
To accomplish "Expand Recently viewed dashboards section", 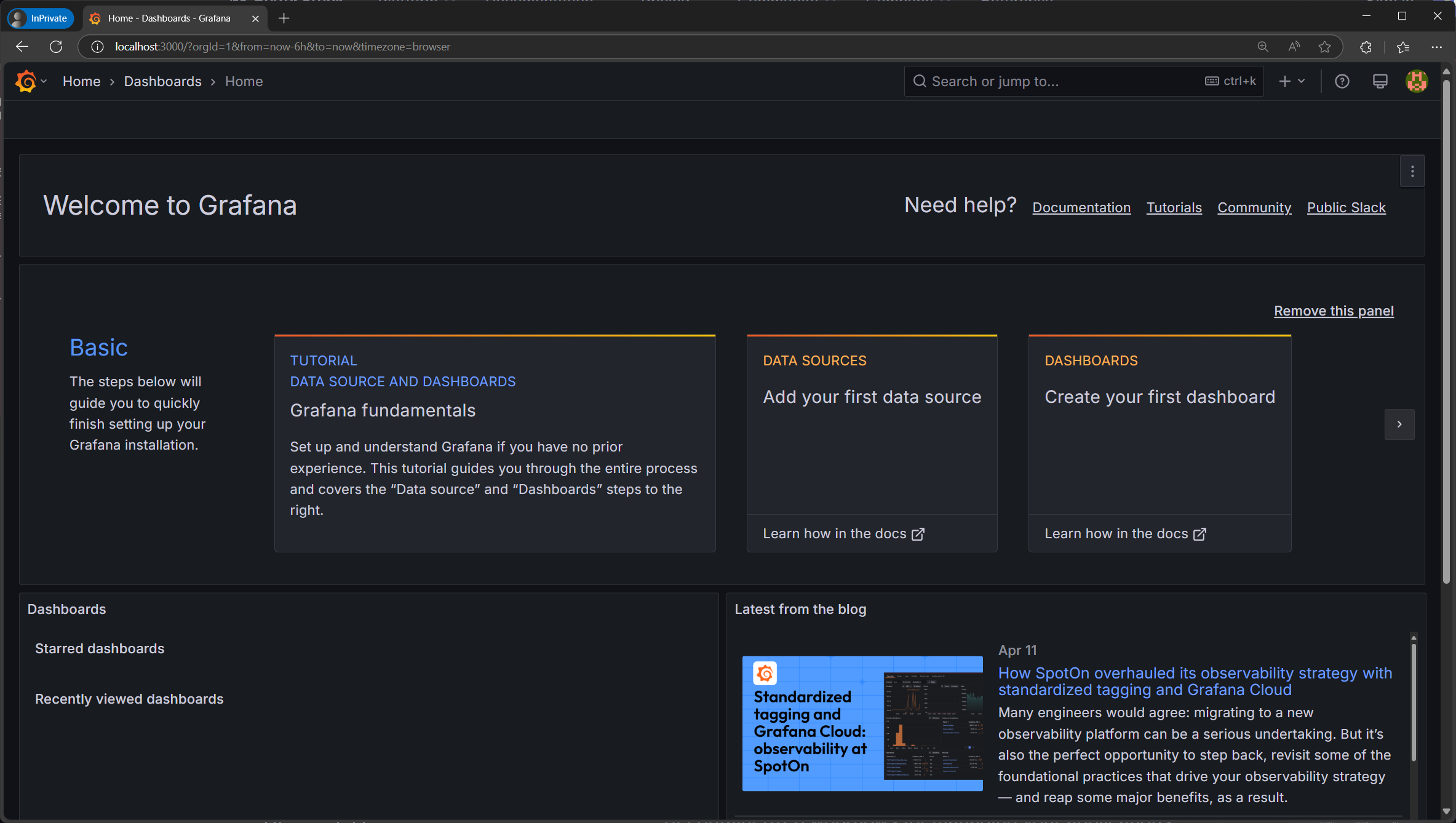I will [129, 699].
